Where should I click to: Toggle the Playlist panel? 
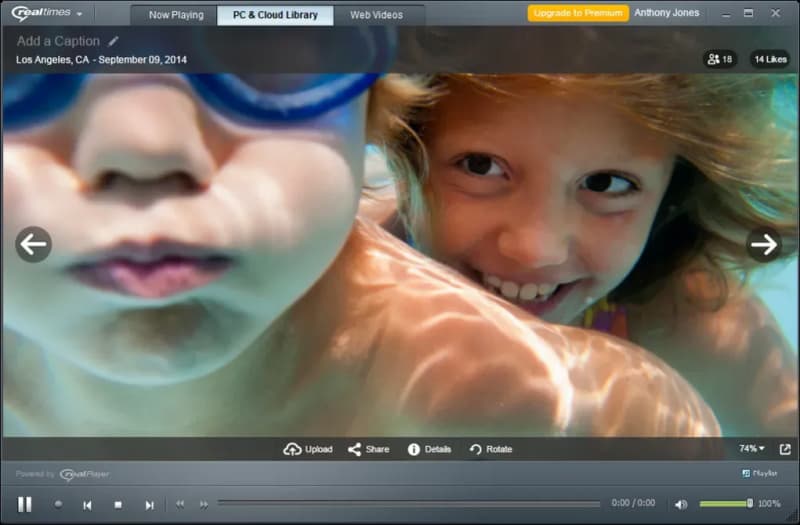(760, 474)
